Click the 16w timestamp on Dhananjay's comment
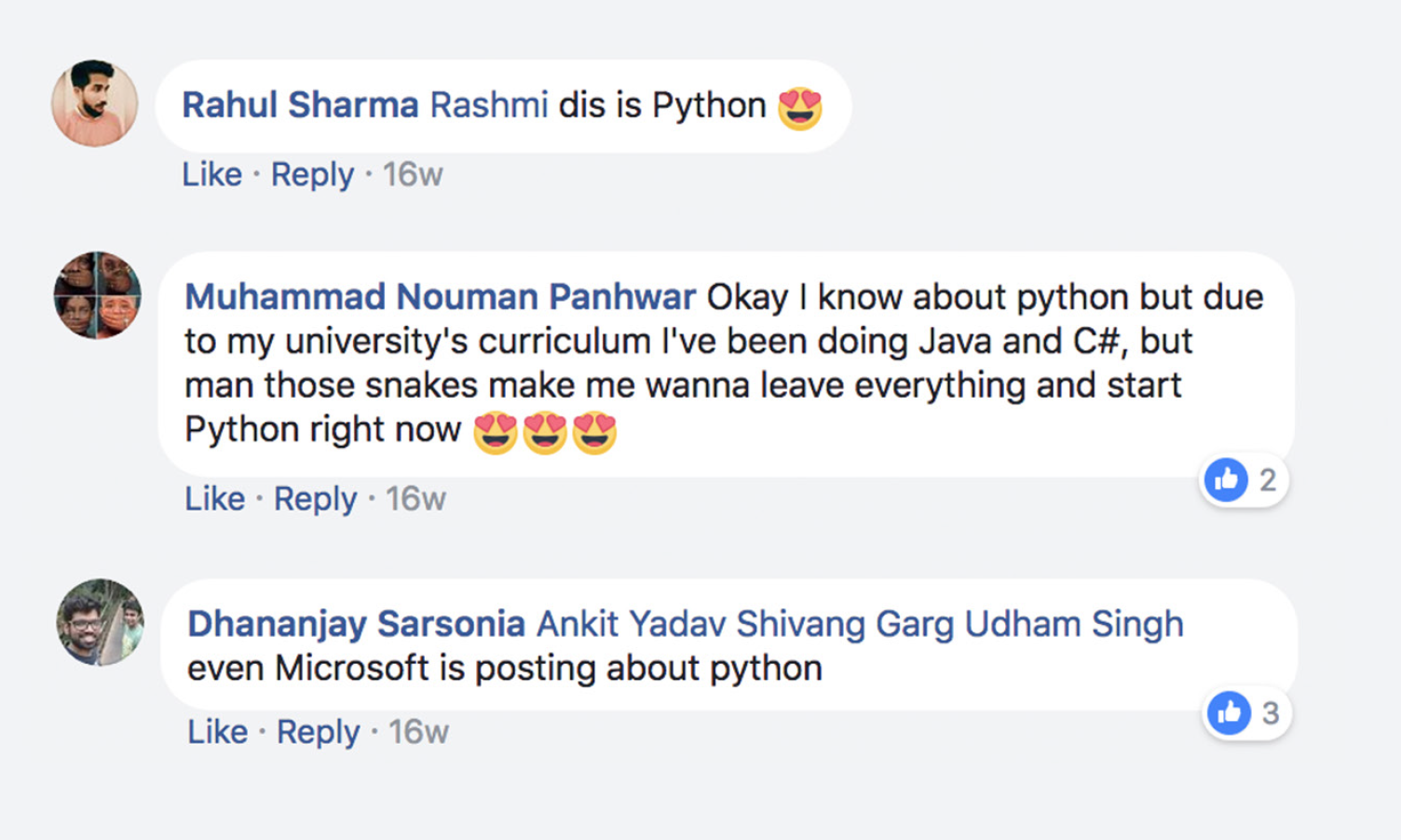This screenshot has width=1401, height=840. pyautogui.click(x=418, y=732)
